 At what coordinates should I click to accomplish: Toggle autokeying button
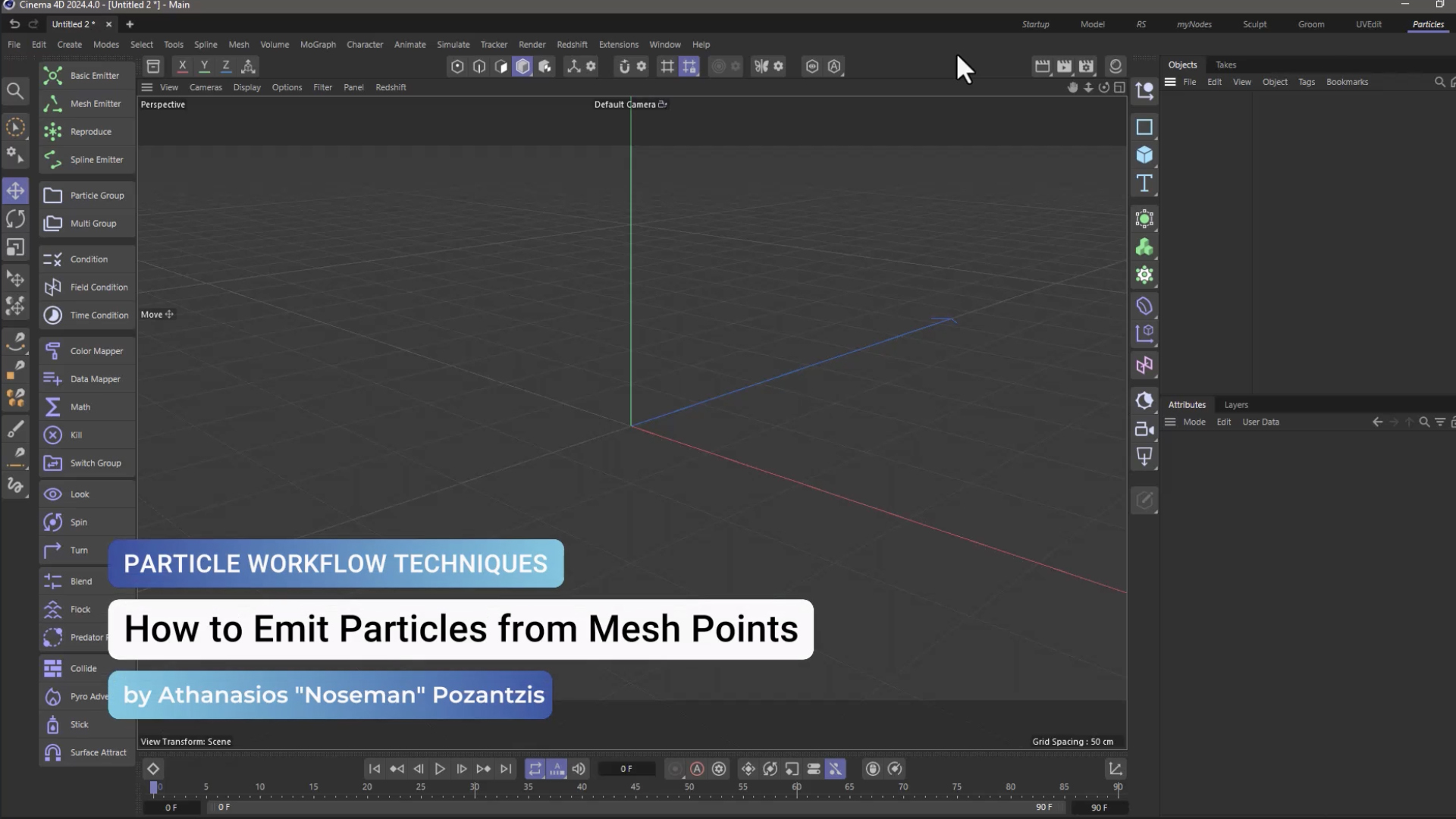pyautogui.click(x=697, y=769)
